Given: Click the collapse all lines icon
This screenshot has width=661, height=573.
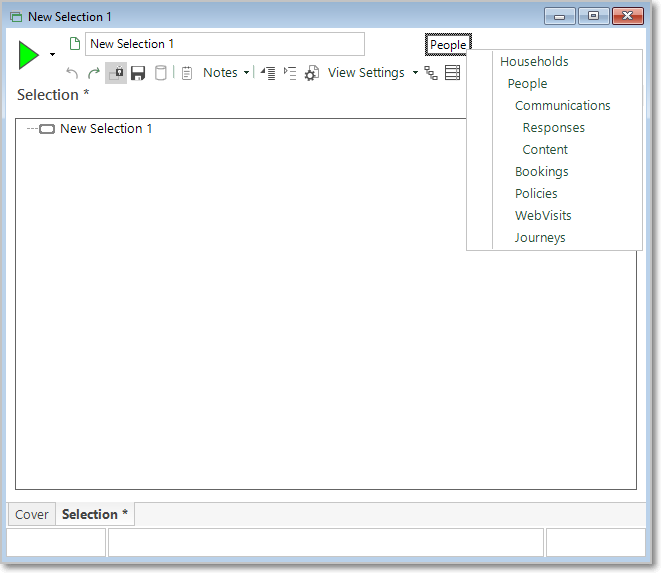Looking at the screenshot, I should click(268, 73).
